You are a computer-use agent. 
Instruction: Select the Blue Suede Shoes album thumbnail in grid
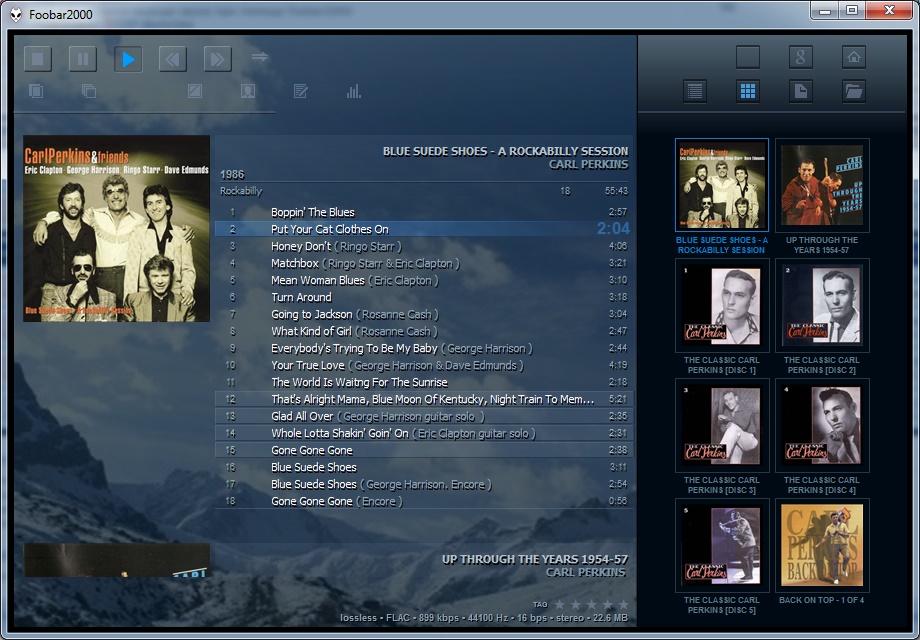point(722,185)
